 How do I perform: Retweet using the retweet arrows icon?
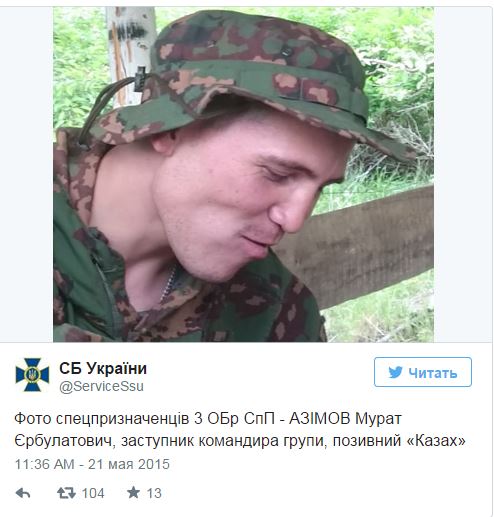(x=66, y=493)
